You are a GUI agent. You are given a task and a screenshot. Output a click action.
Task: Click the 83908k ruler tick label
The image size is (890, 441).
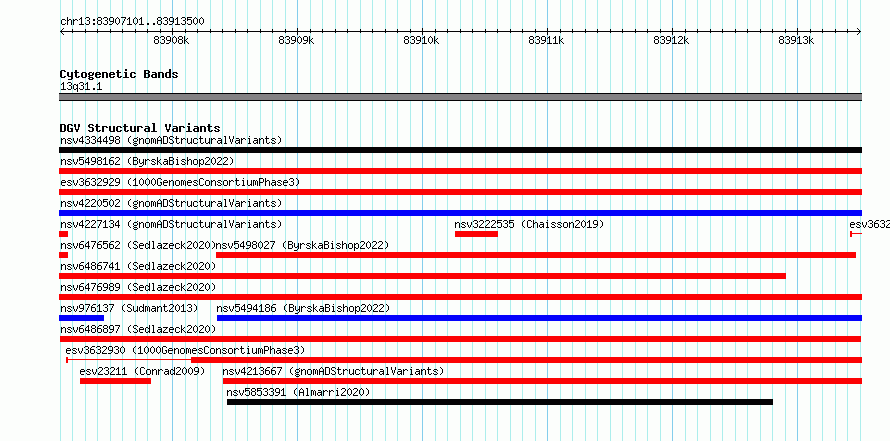[x=171, y=40]
